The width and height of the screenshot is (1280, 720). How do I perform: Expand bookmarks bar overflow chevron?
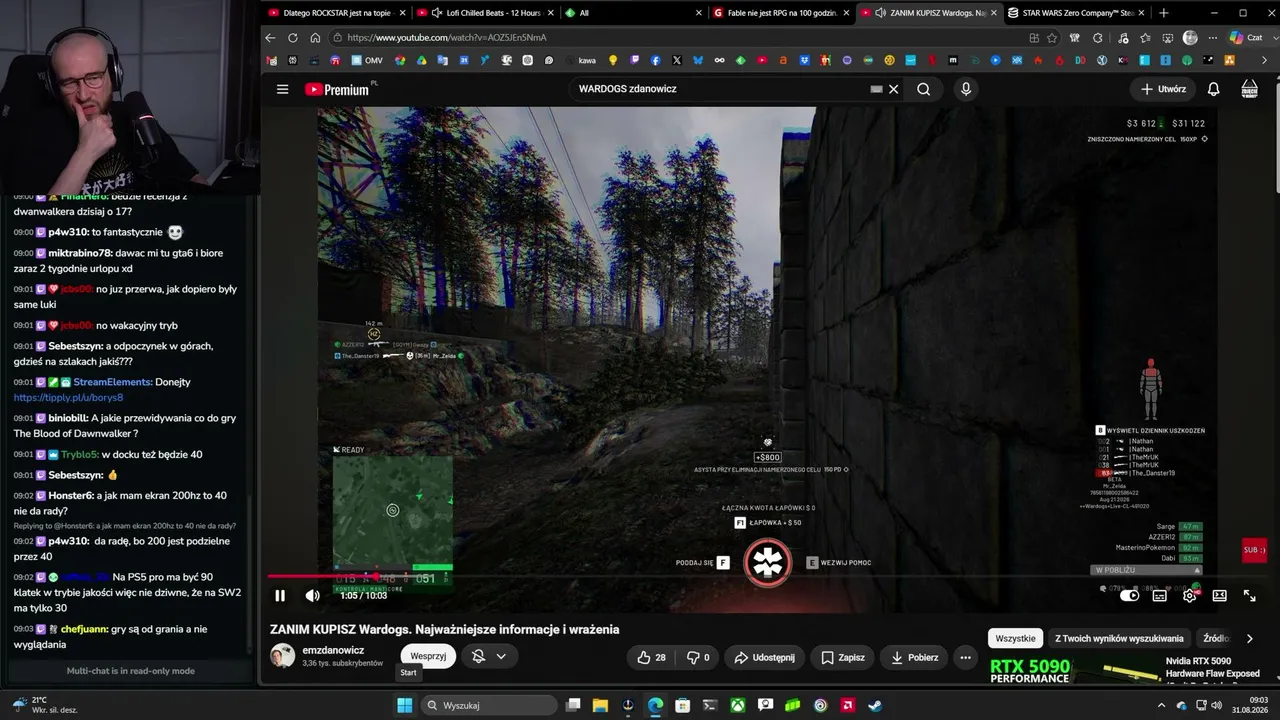[x=1264, y=60]
